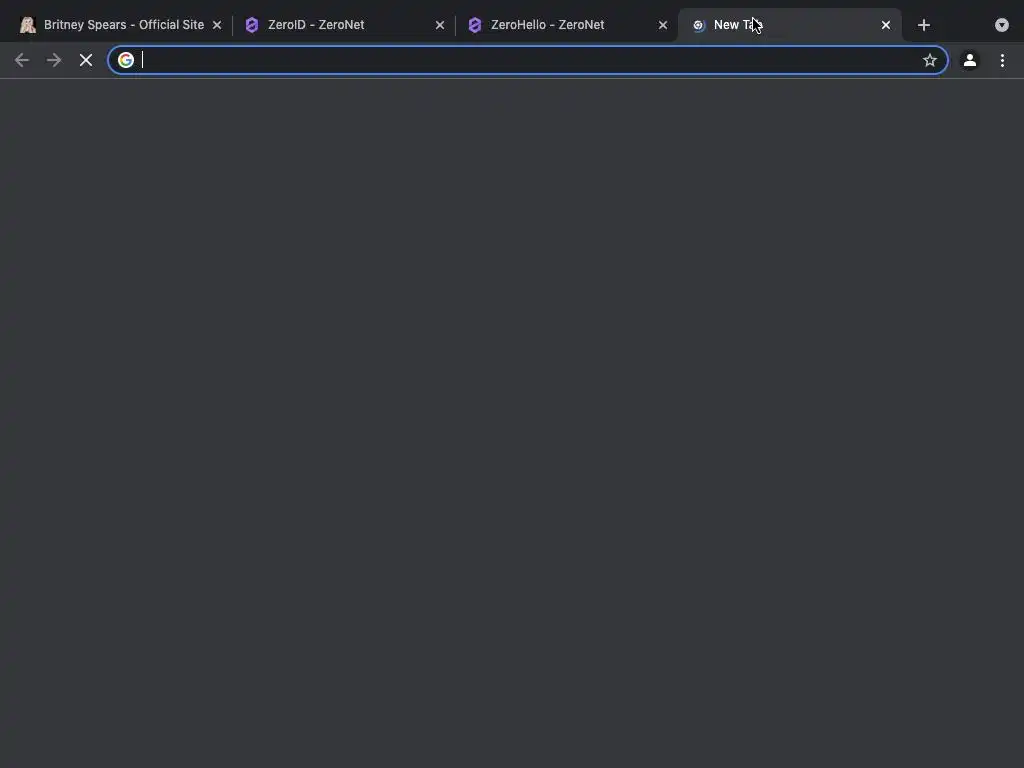1024x768 pixels.
Task: Open the profile account button
Action: pos(970,60)
